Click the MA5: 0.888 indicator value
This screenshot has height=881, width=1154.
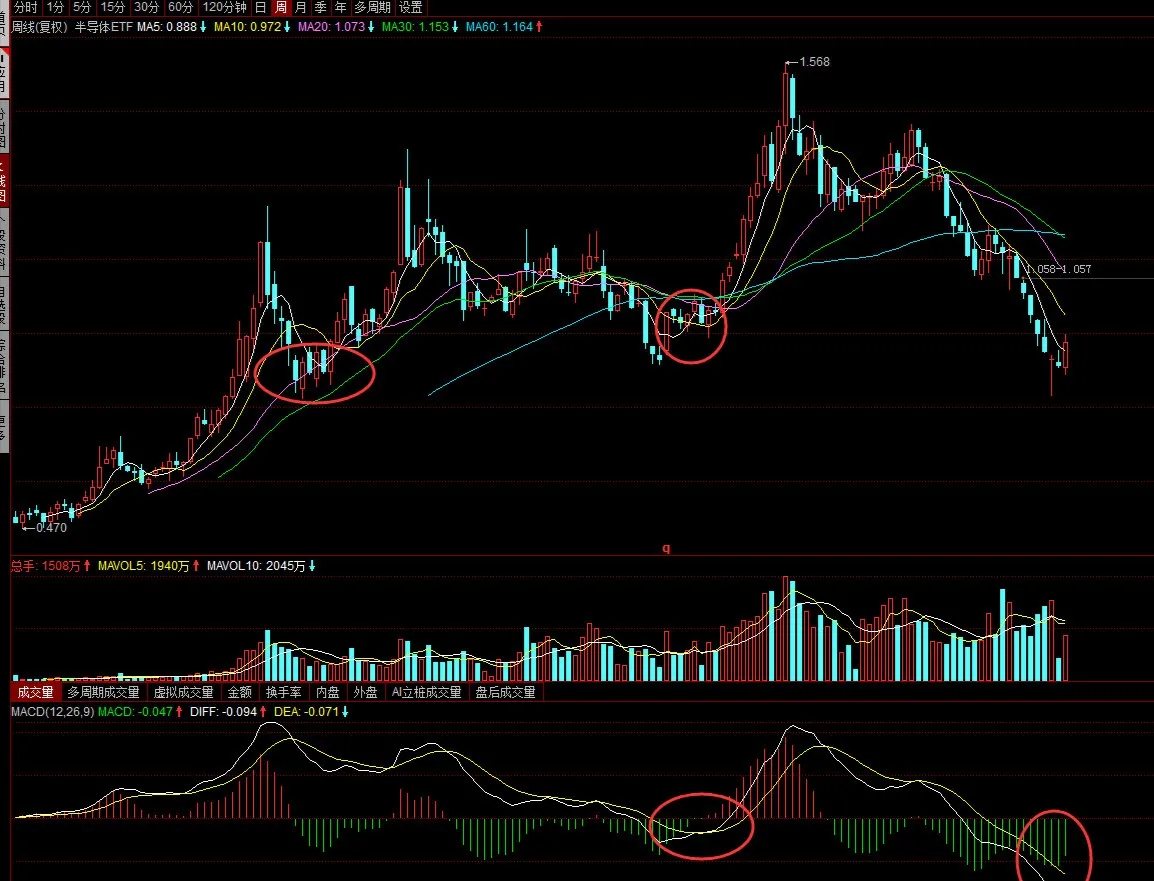point(166,26)
